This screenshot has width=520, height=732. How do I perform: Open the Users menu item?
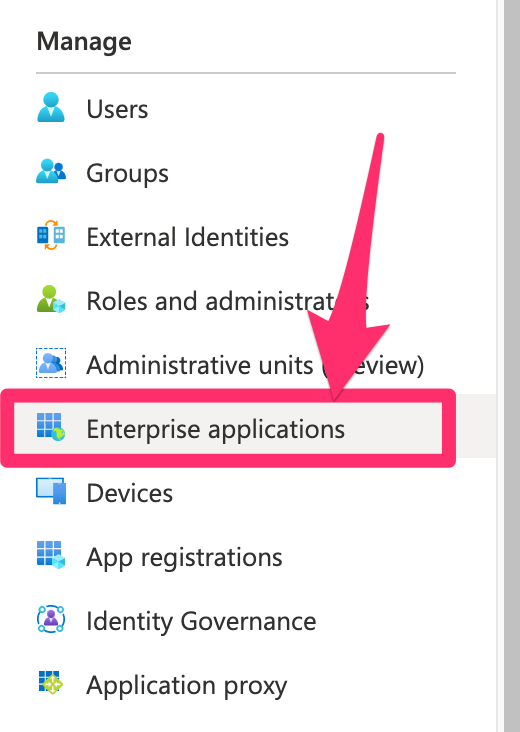[117, 109]
